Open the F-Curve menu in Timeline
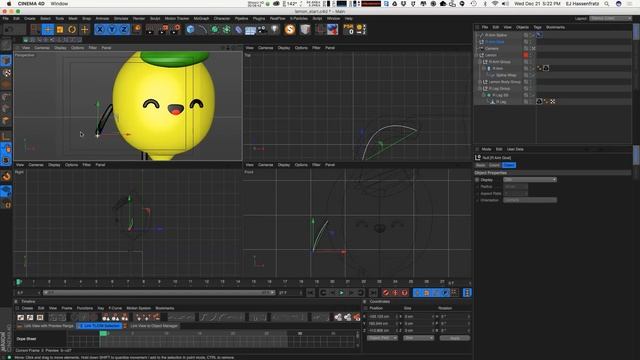Image resolution: width=640 pixels, height=360 pixels. [x=115, y=308]
